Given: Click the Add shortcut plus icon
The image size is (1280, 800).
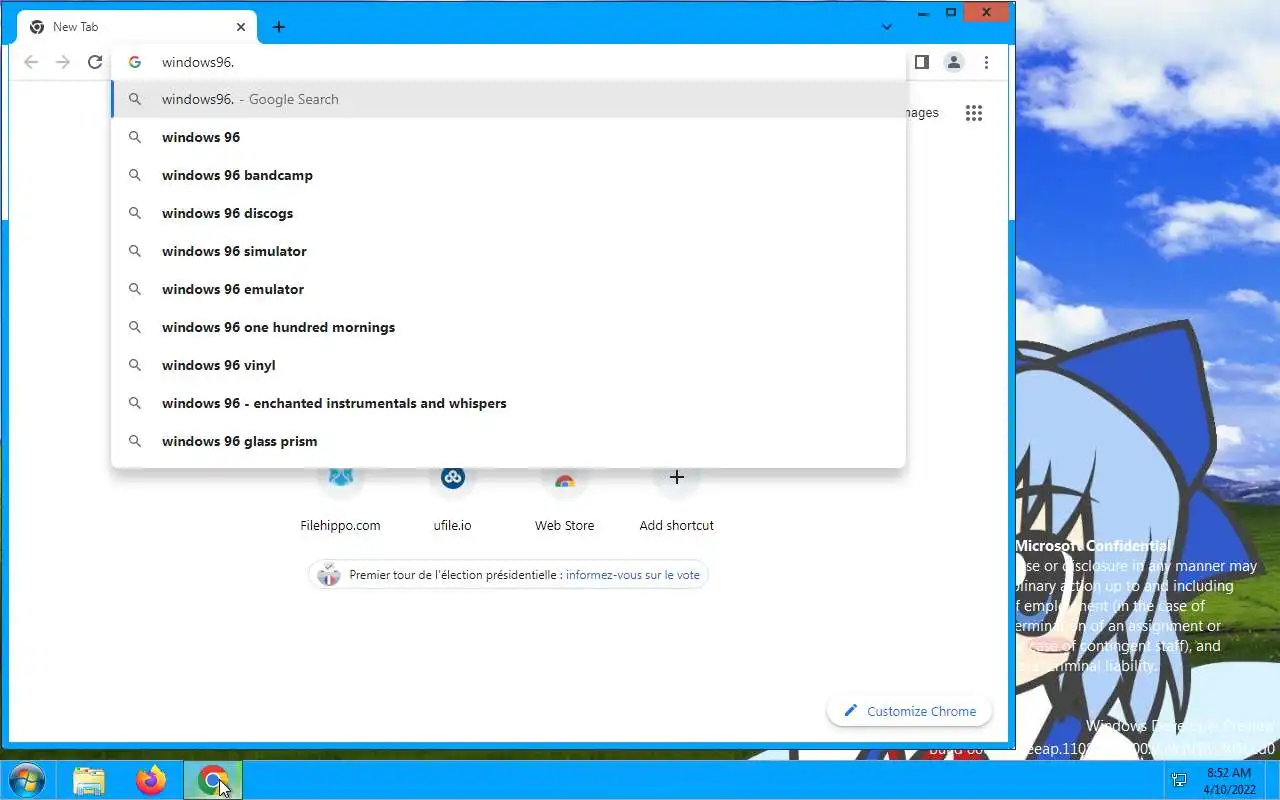Looking at the screenshot, I should coord(677,478).
